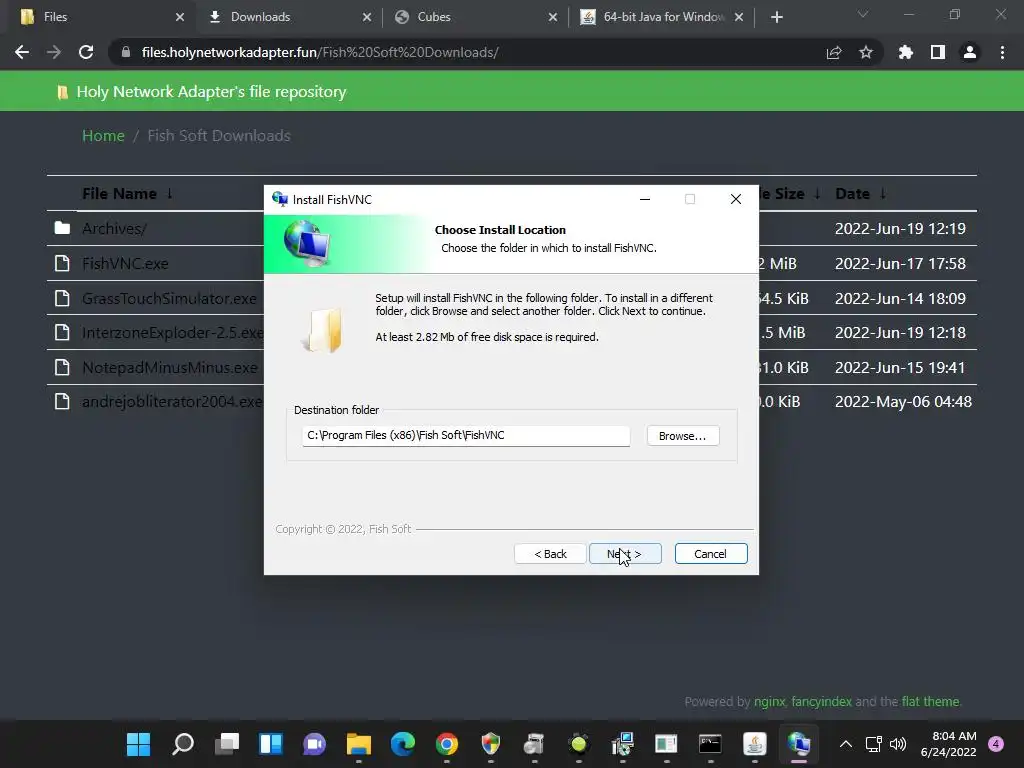Open the volume tray icon
Viewport: 1024px width, 768px height.
[x=898, y=744]
